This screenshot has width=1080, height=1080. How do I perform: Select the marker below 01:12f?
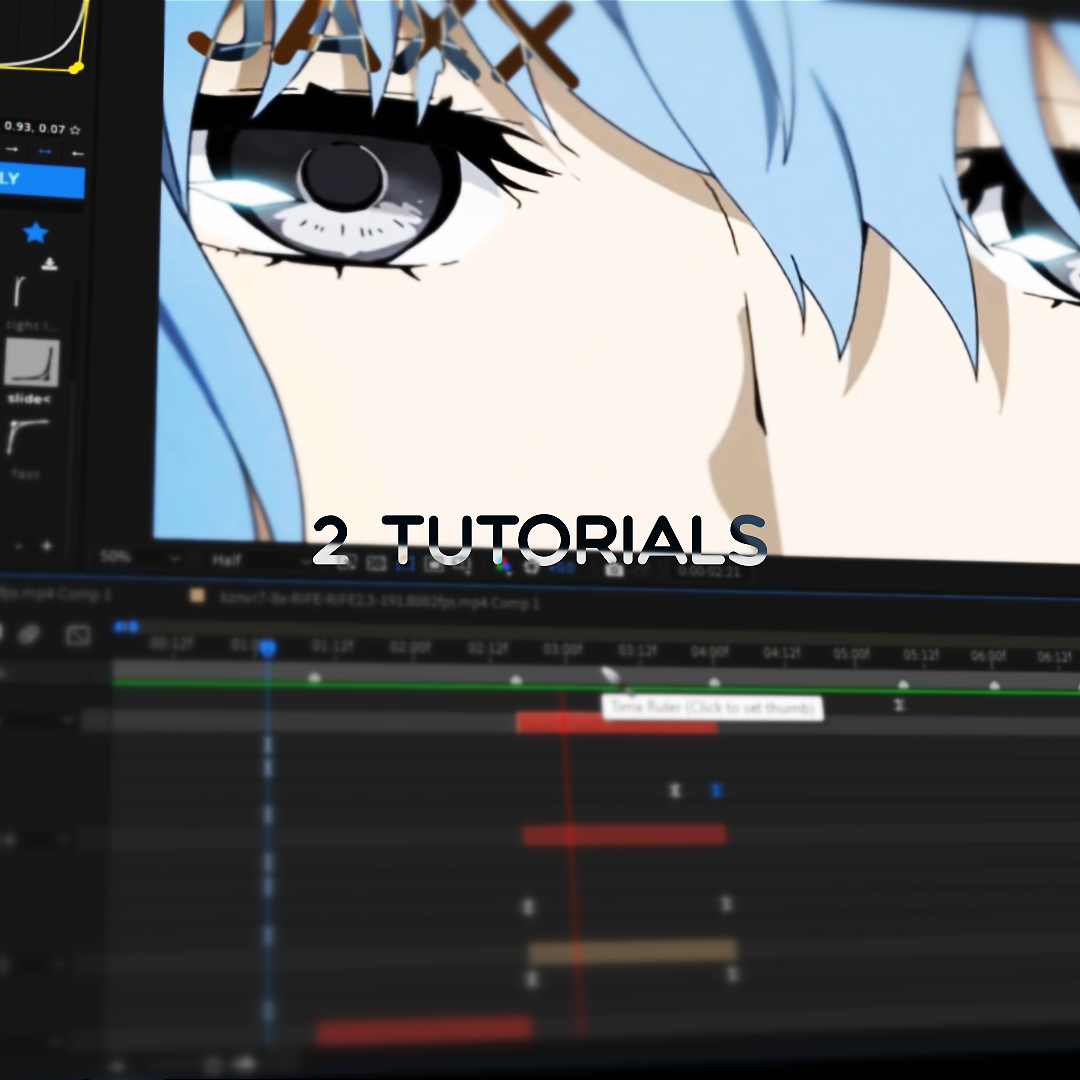coord(315,678)
